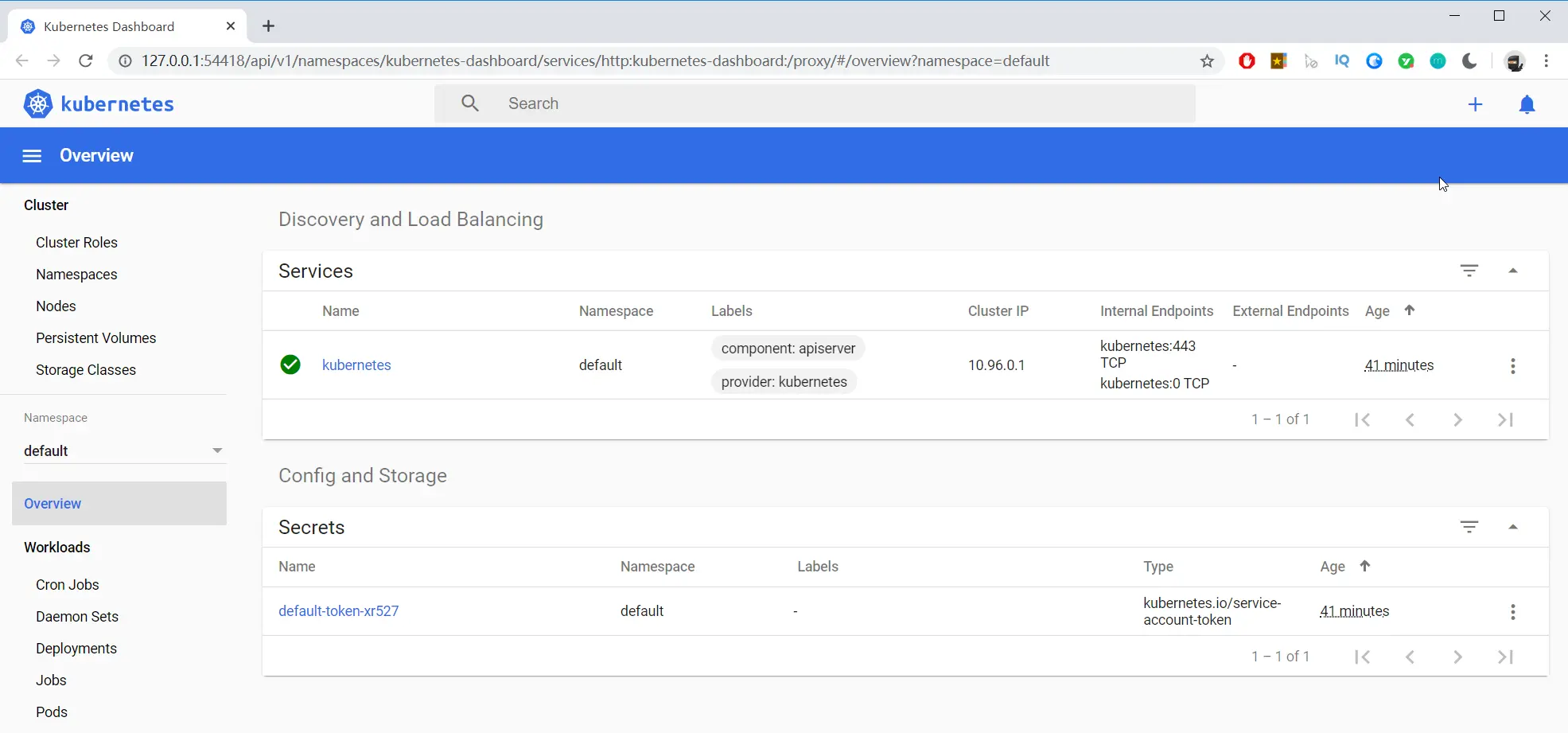
Task: Open the filter icon on the Secrets panel
Action: click(1469, 527)
